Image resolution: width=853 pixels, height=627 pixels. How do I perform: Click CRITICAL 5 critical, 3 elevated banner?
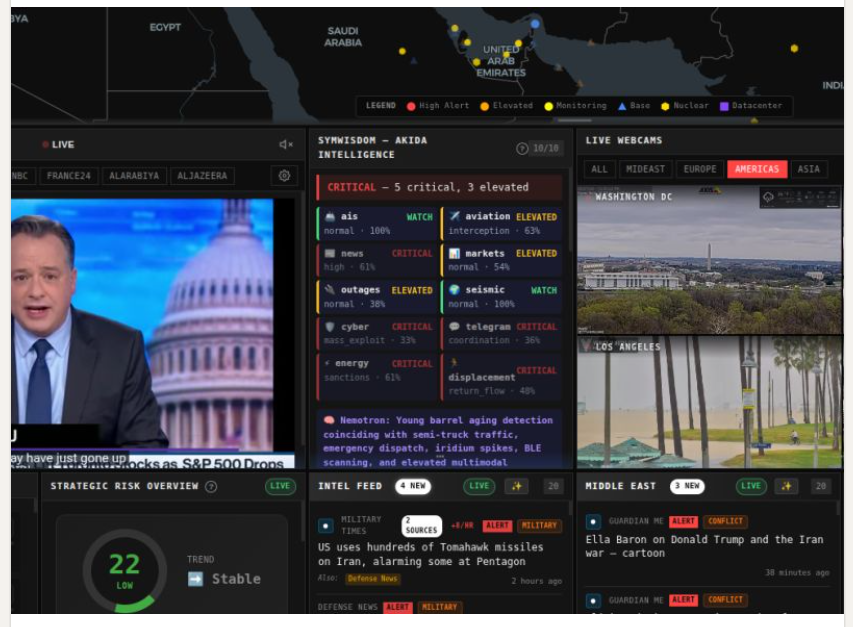(x=439, y=188)
